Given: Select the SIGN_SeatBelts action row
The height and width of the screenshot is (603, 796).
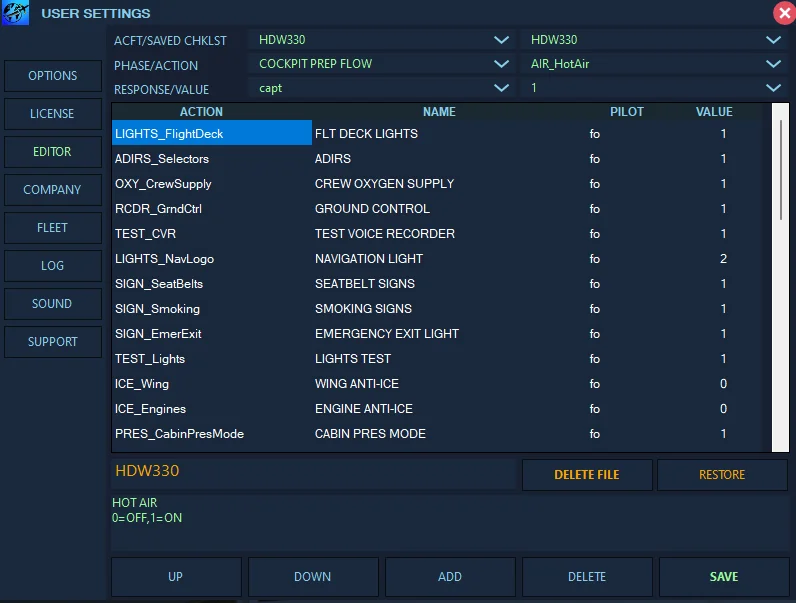Looking at the screenshot, I should pos(212,284).
